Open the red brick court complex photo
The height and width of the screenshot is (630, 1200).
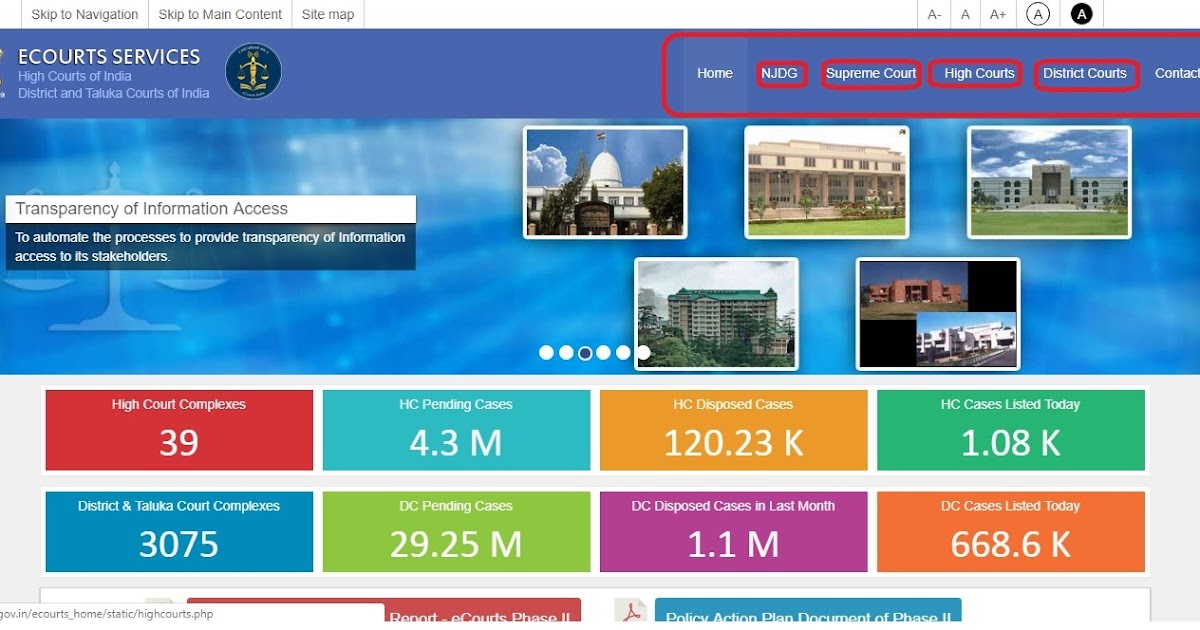coord(938,314)
